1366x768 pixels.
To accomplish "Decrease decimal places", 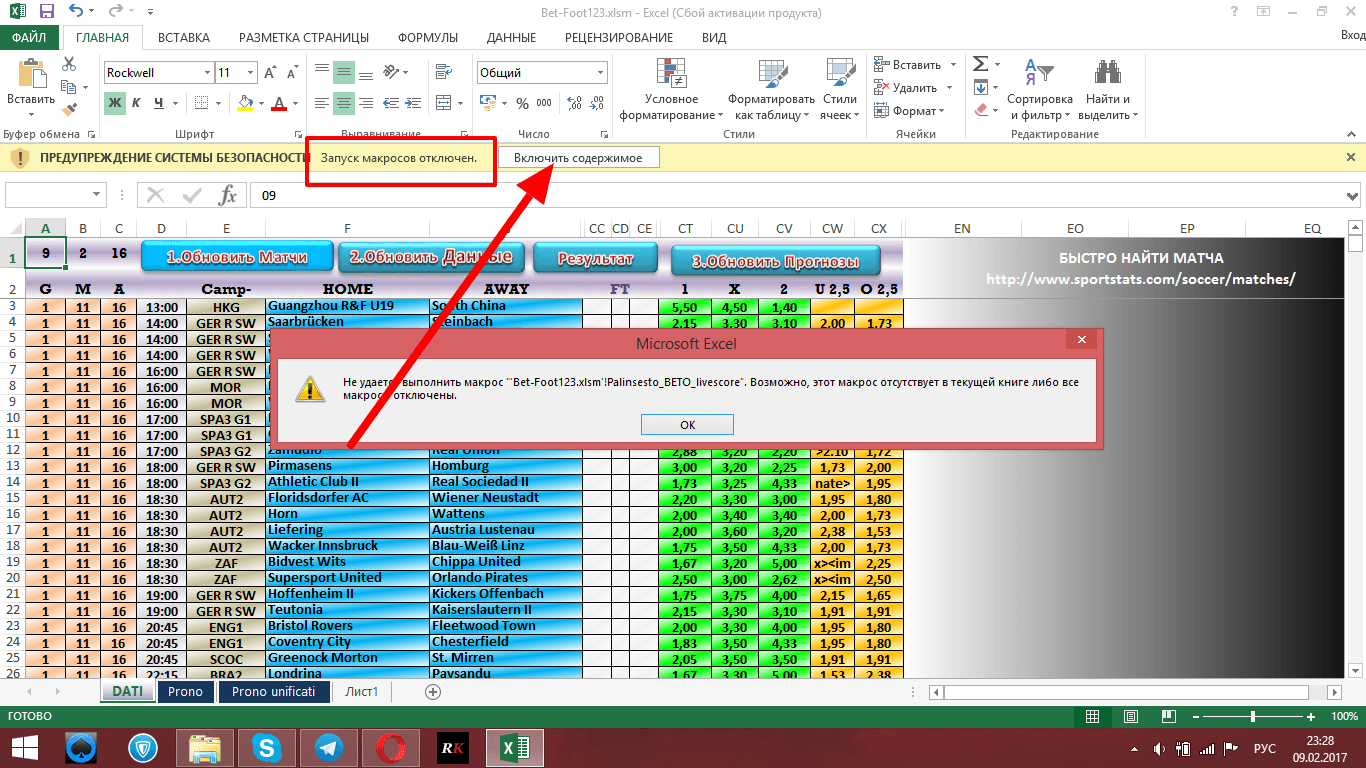I will pos(596,103).
